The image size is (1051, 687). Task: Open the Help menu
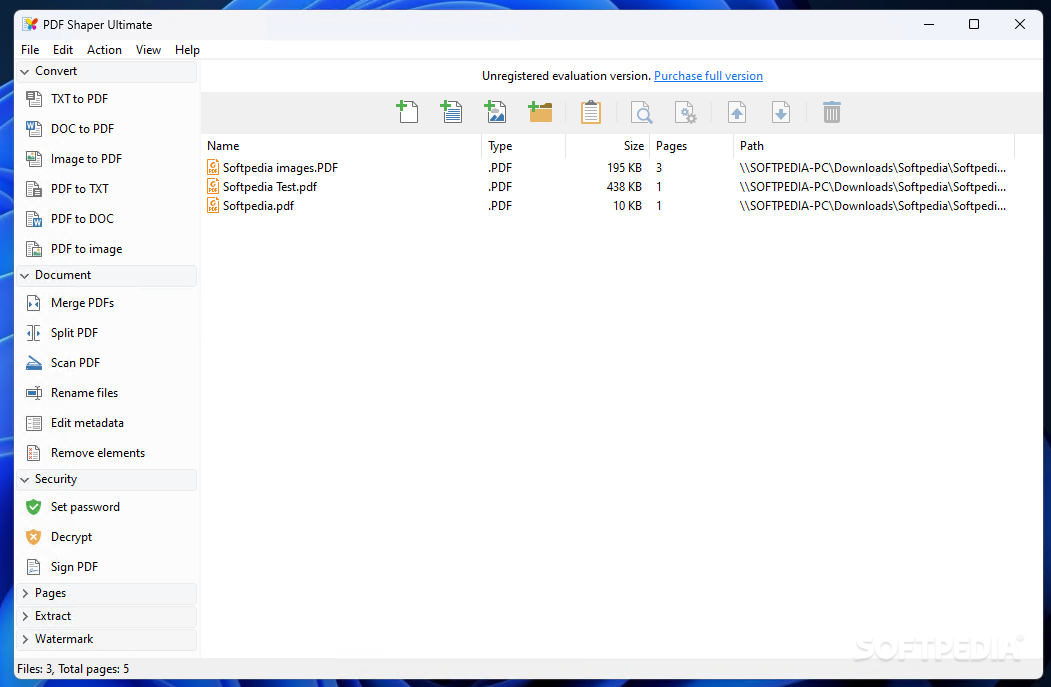(x=187, y=50)
